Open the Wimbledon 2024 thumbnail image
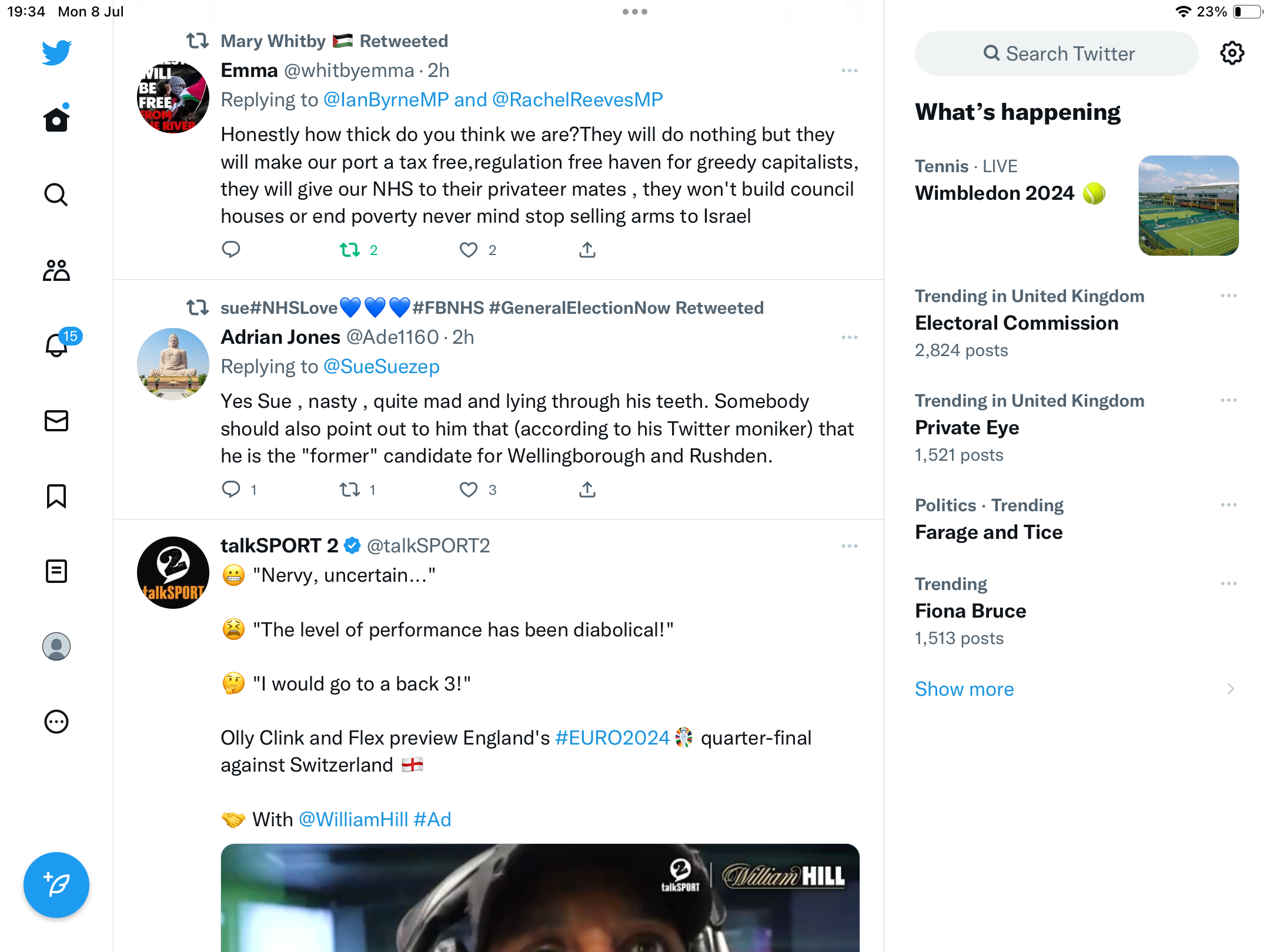Screen dimensions: 1270x952 1188,206
